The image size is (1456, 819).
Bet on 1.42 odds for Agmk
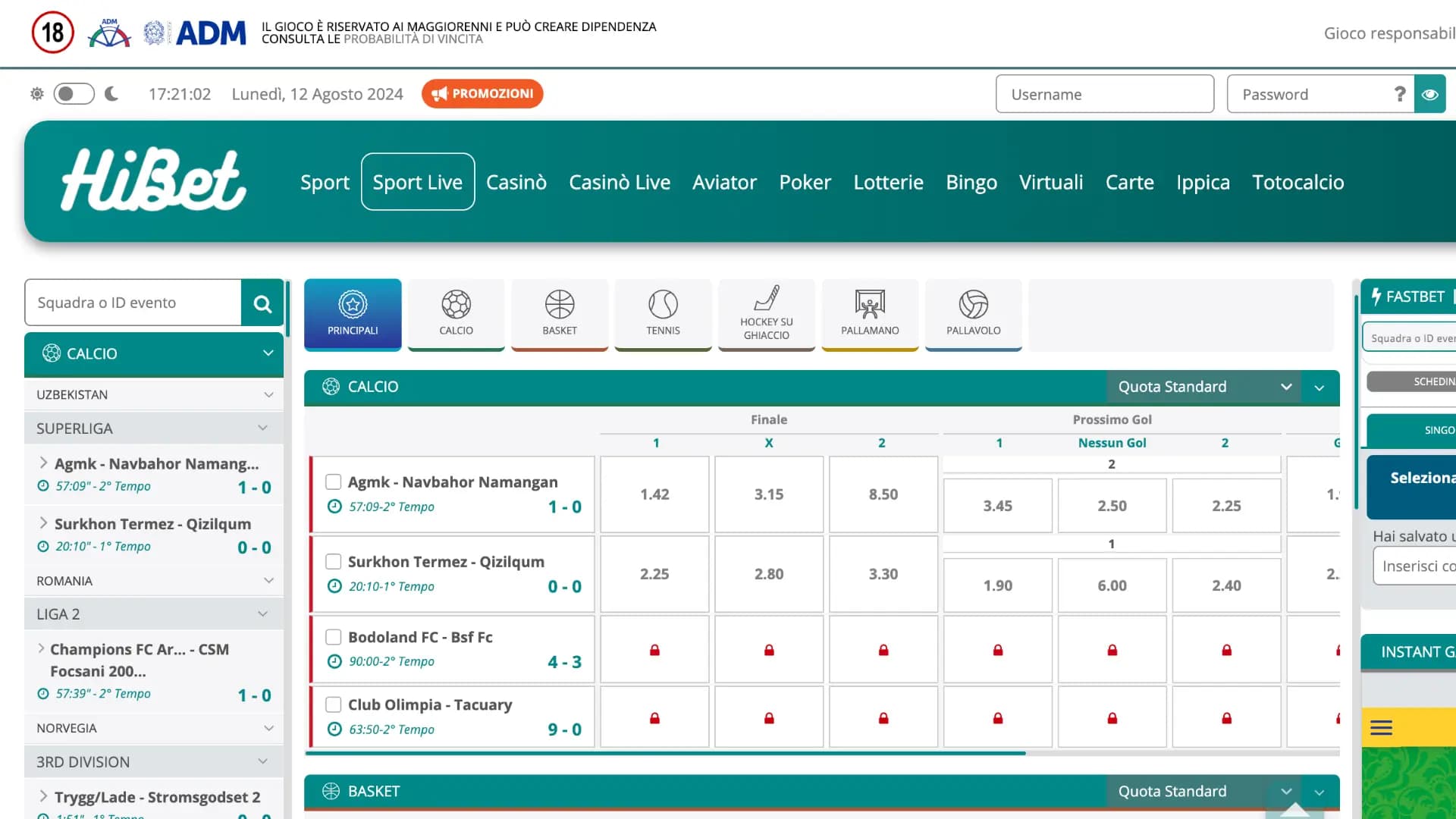pyautogui.click(x=654, y=494)
